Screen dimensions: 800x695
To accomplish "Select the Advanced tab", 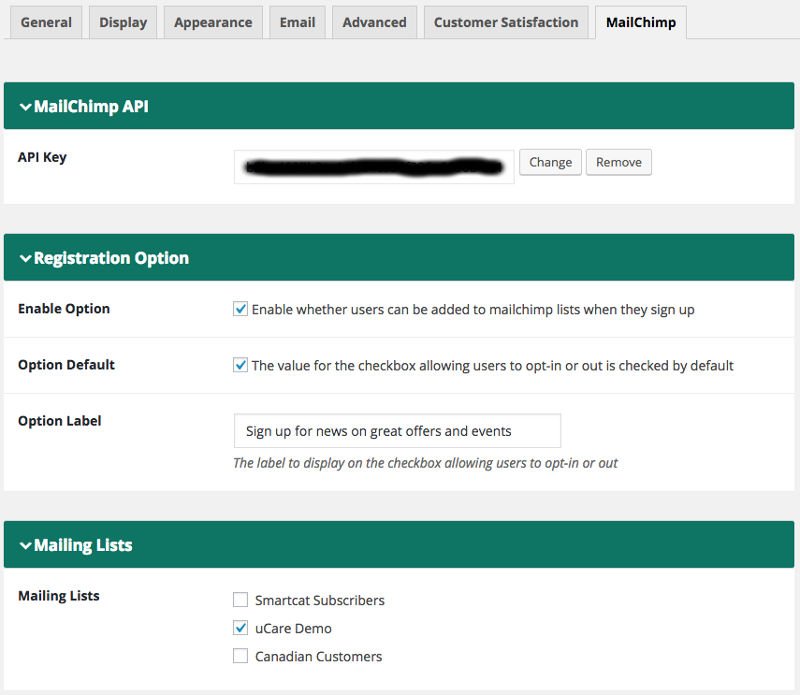I will tap(374, 22).
